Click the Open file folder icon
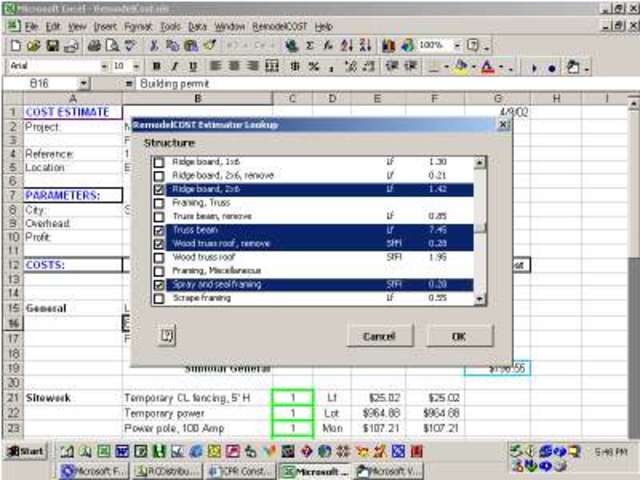The width and height of the screenshot is (640, 480). point(33,45)
